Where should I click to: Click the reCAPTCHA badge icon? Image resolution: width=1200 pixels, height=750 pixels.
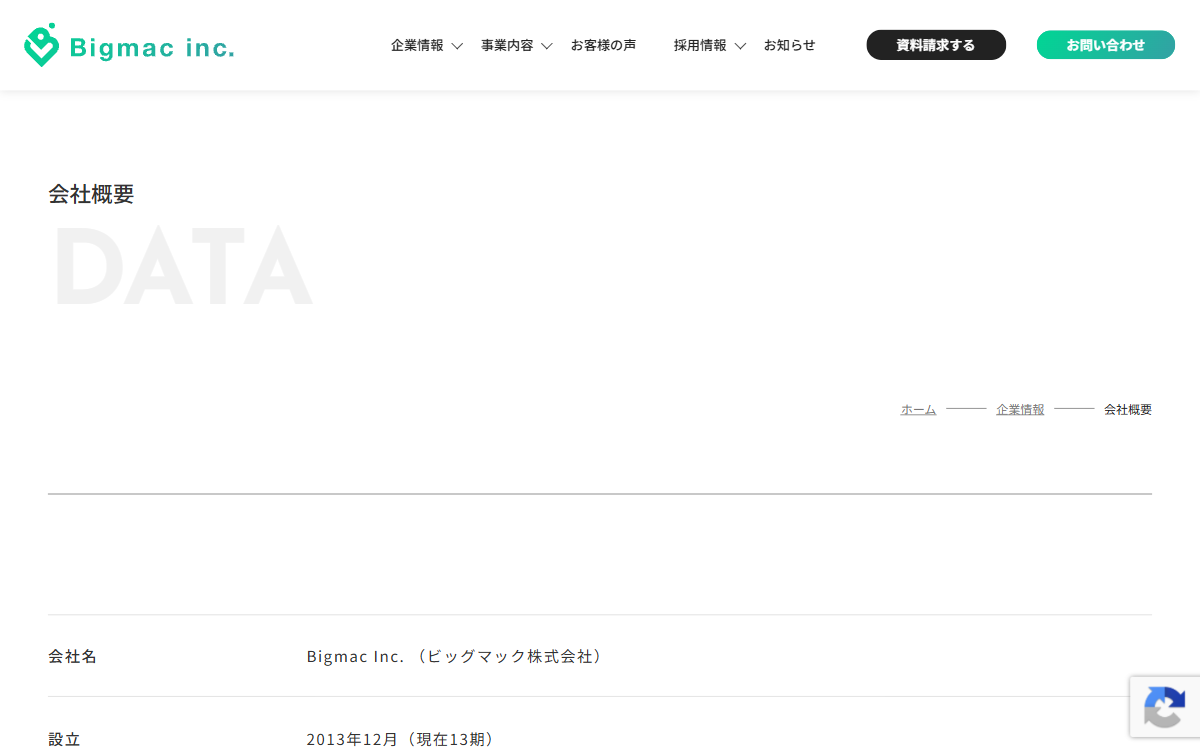pyautogui.click(x=1165, y=707)
